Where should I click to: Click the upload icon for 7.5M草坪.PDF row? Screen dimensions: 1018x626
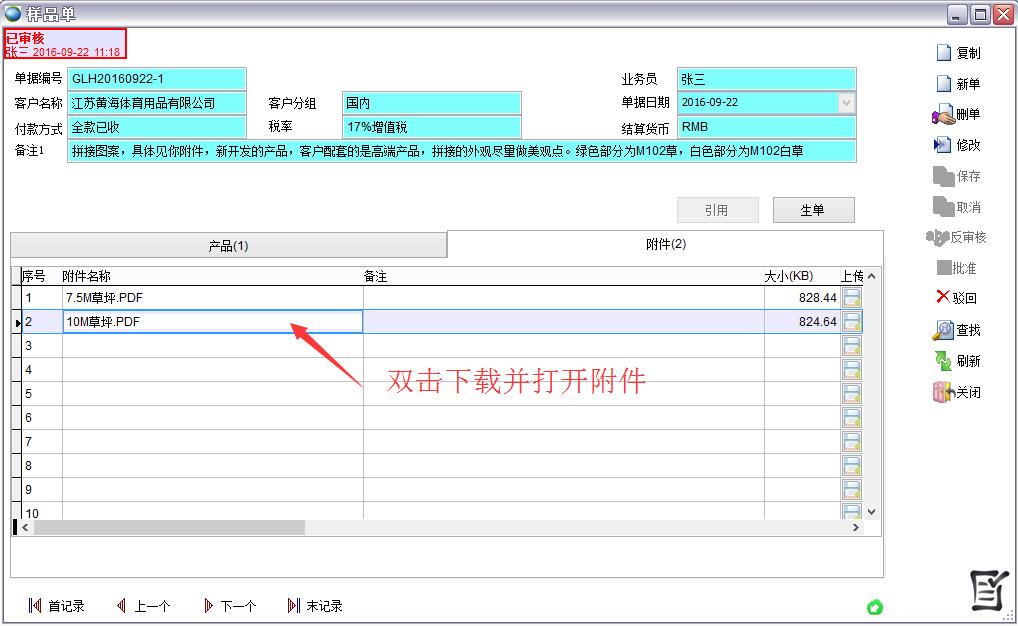pos(851,298)
